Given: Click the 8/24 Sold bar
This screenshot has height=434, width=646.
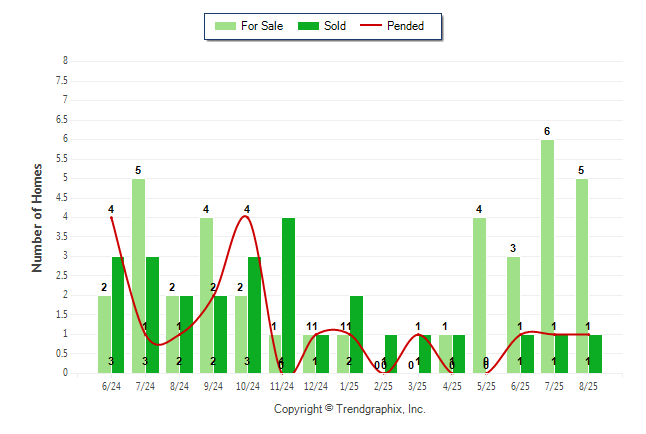Looking at the screenshot, I should click(186, 334).
